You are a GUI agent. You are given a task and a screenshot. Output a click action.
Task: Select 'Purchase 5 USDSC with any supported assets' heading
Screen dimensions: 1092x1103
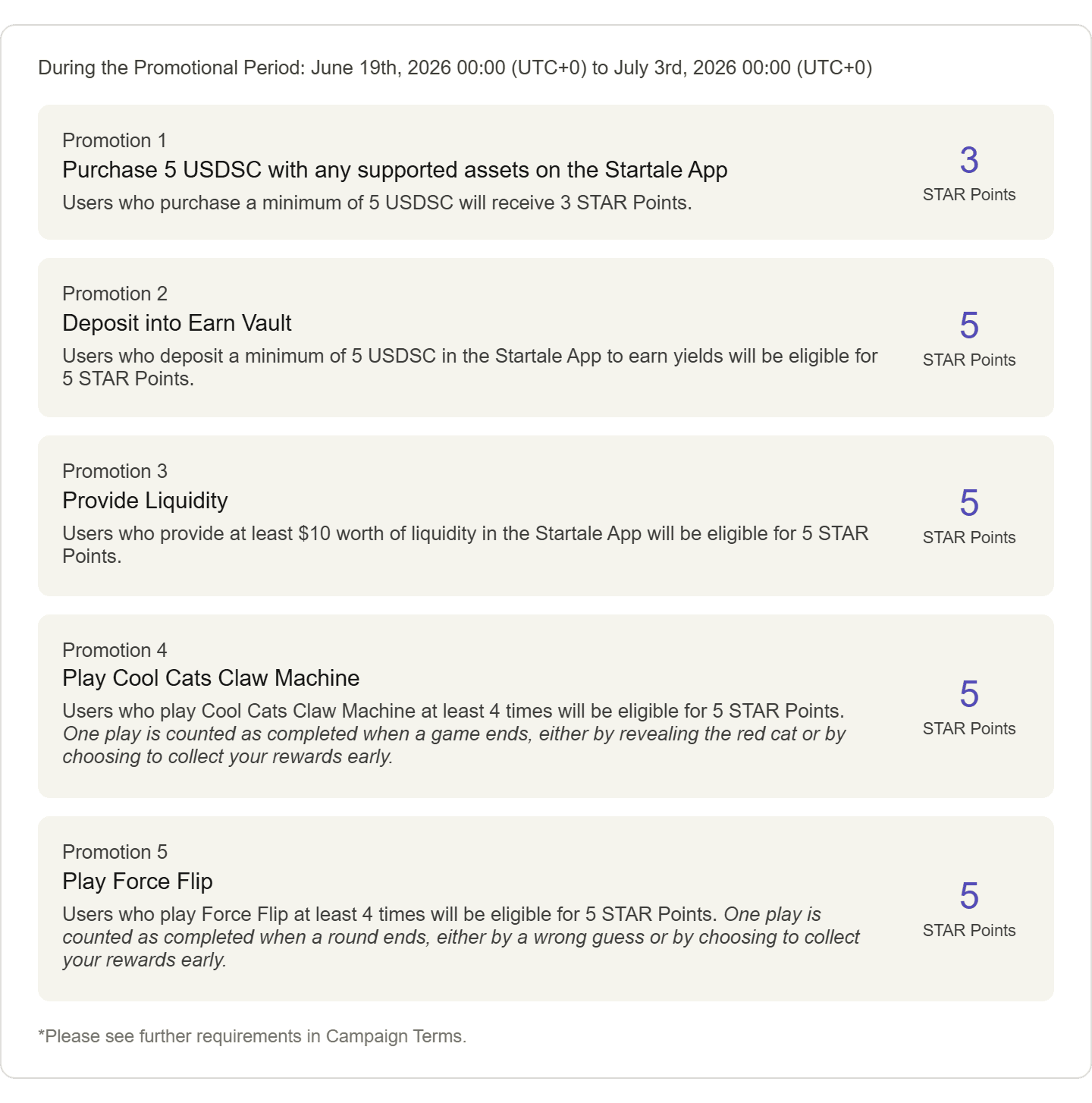click(x=395, y=170)
